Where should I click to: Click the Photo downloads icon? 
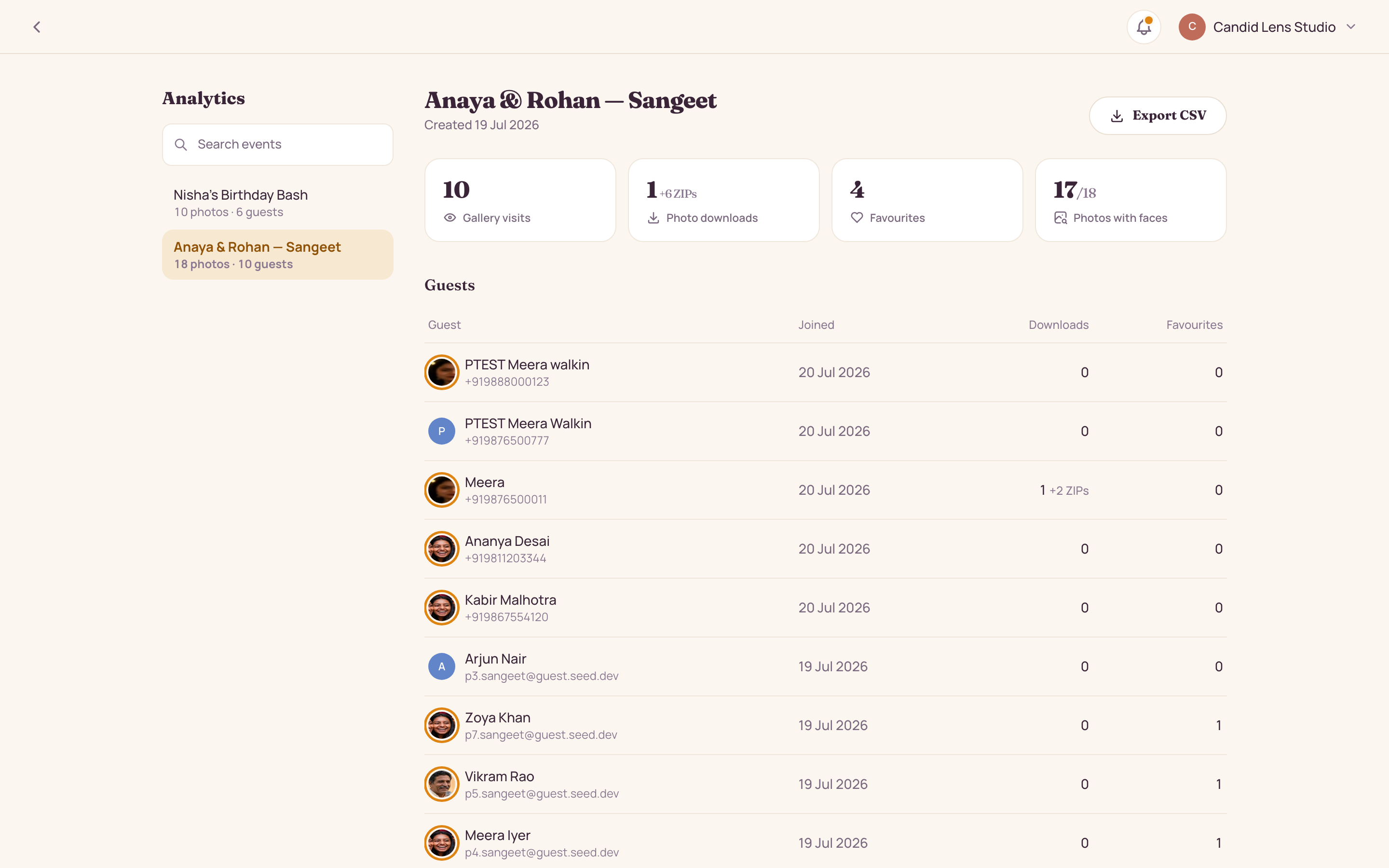pyautogui.click(x=653, y=218)
